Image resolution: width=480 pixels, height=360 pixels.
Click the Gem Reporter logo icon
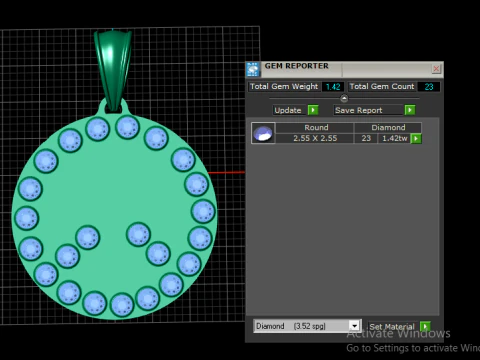tap(253, 69)
